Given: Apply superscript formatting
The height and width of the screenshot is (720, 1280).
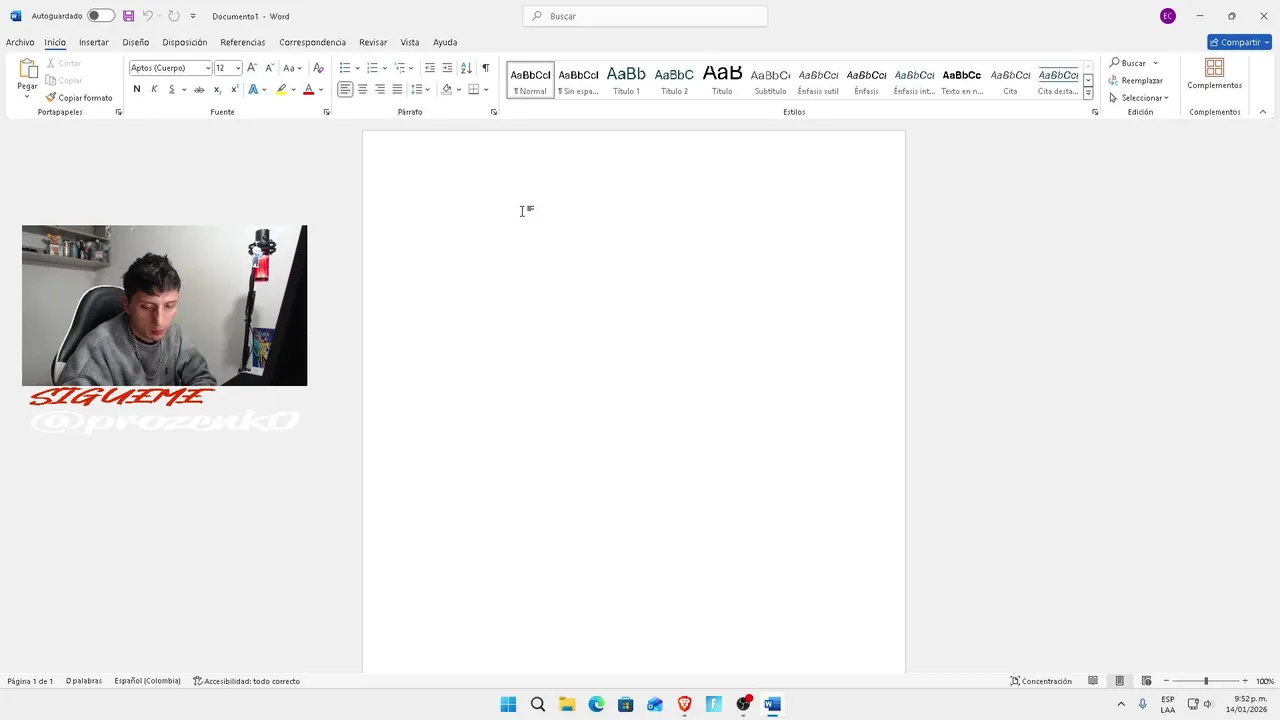Looking at the screenshot, I should [x=235, y=89].
